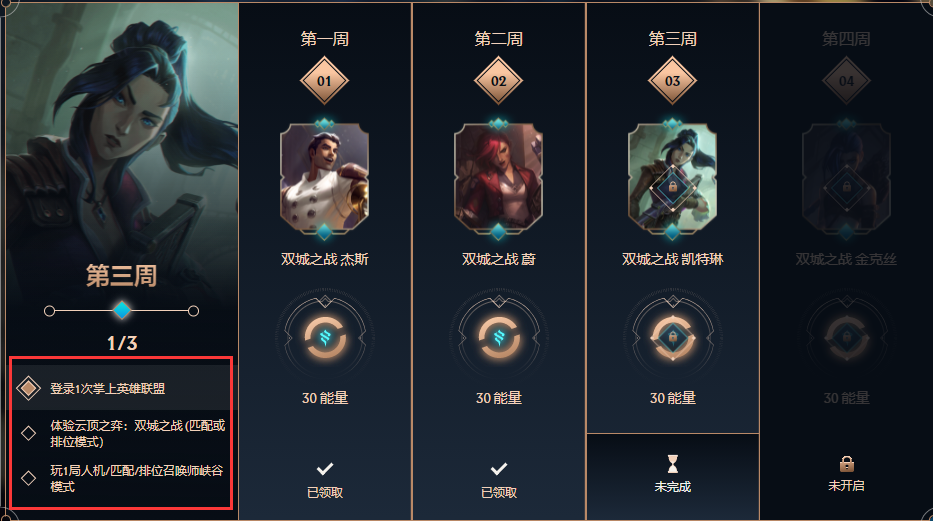Toggle the 登录1次掌上英雄联盟 mission diamond
This screenshot has height=521, width=933.
coord(28,388)
